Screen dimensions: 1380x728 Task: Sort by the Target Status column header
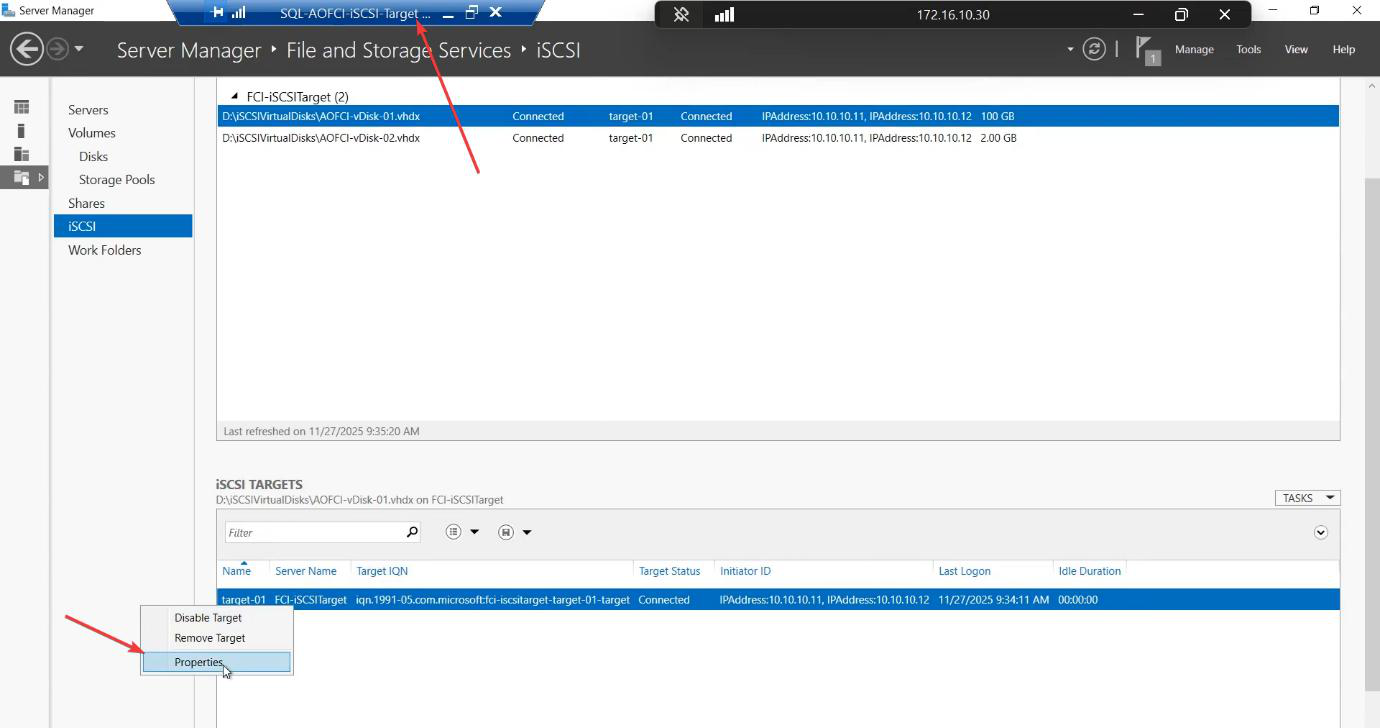pos(669,571)
